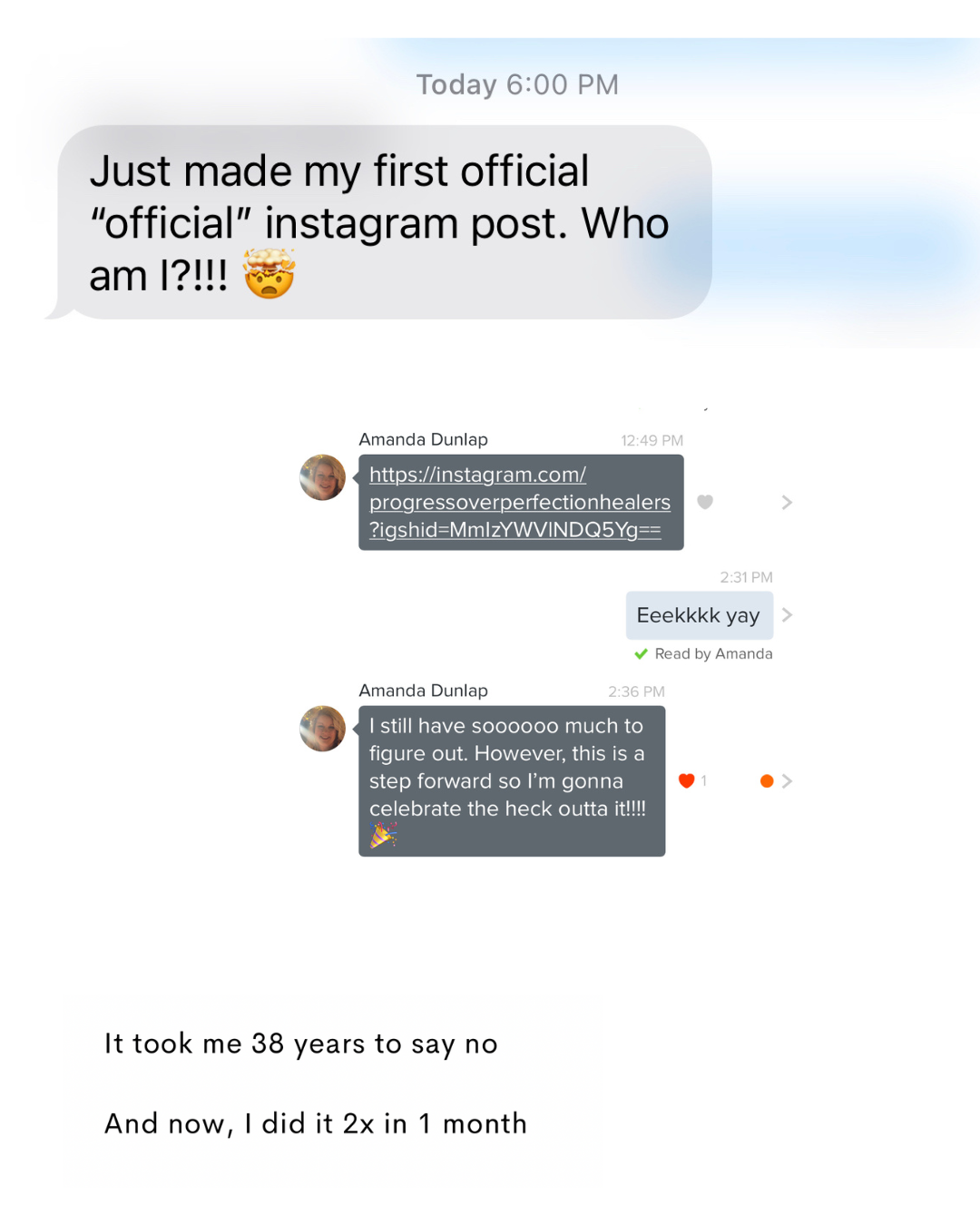This screenshot has height=1225, width=980.
Task: Select the "Eeekkkk yay" message bubble
Action: pos(698,615)
